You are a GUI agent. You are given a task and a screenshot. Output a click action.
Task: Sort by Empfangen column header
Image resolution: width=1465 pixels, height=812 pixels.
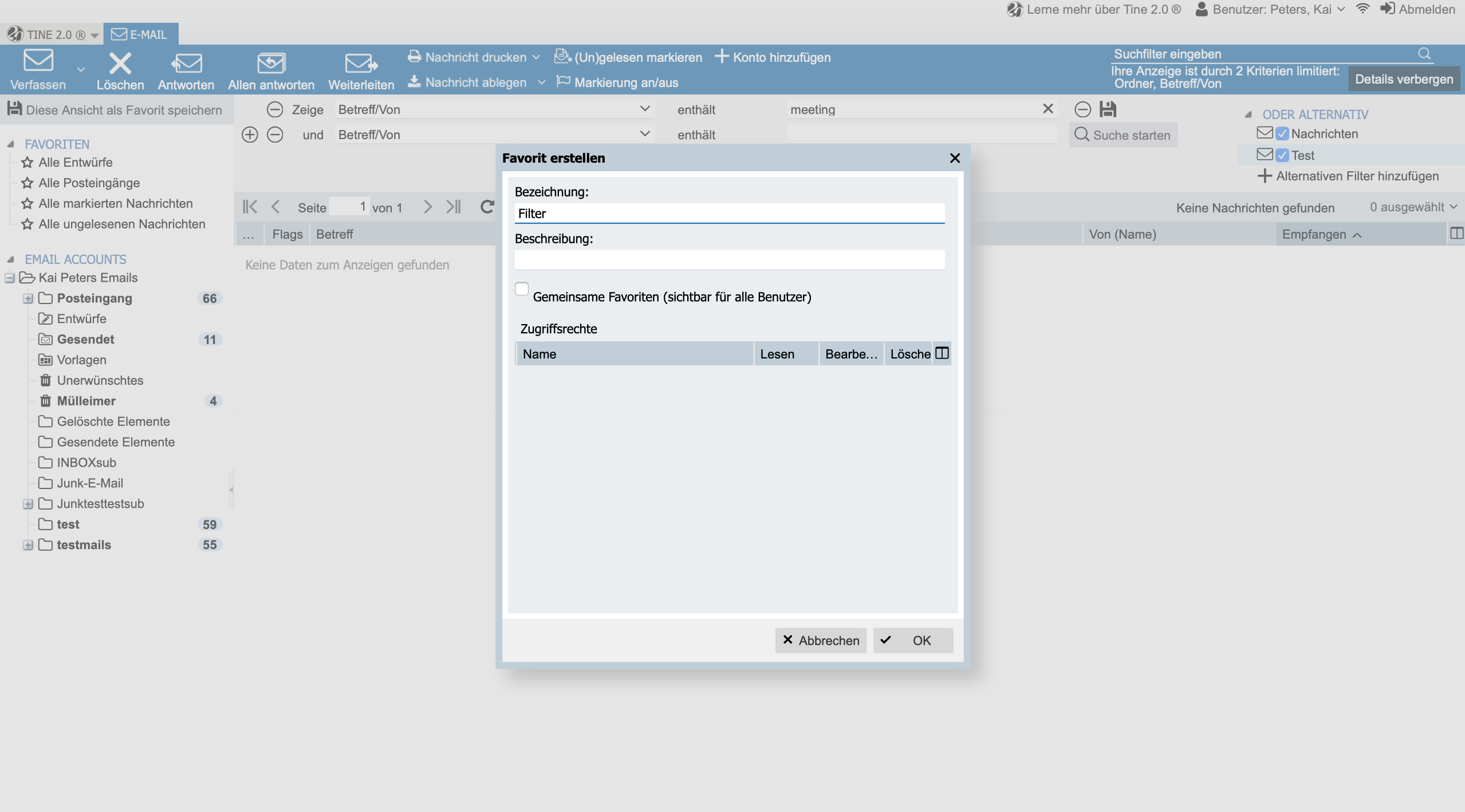(1361, 234)
